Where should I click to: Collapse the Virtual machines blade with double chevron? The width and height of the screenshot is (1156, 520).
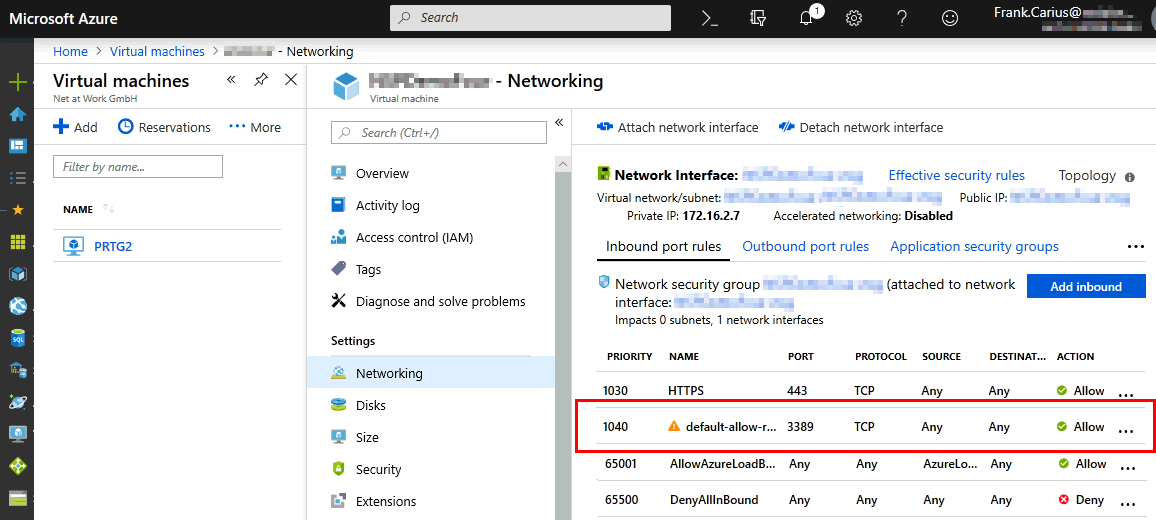[231, 79]
